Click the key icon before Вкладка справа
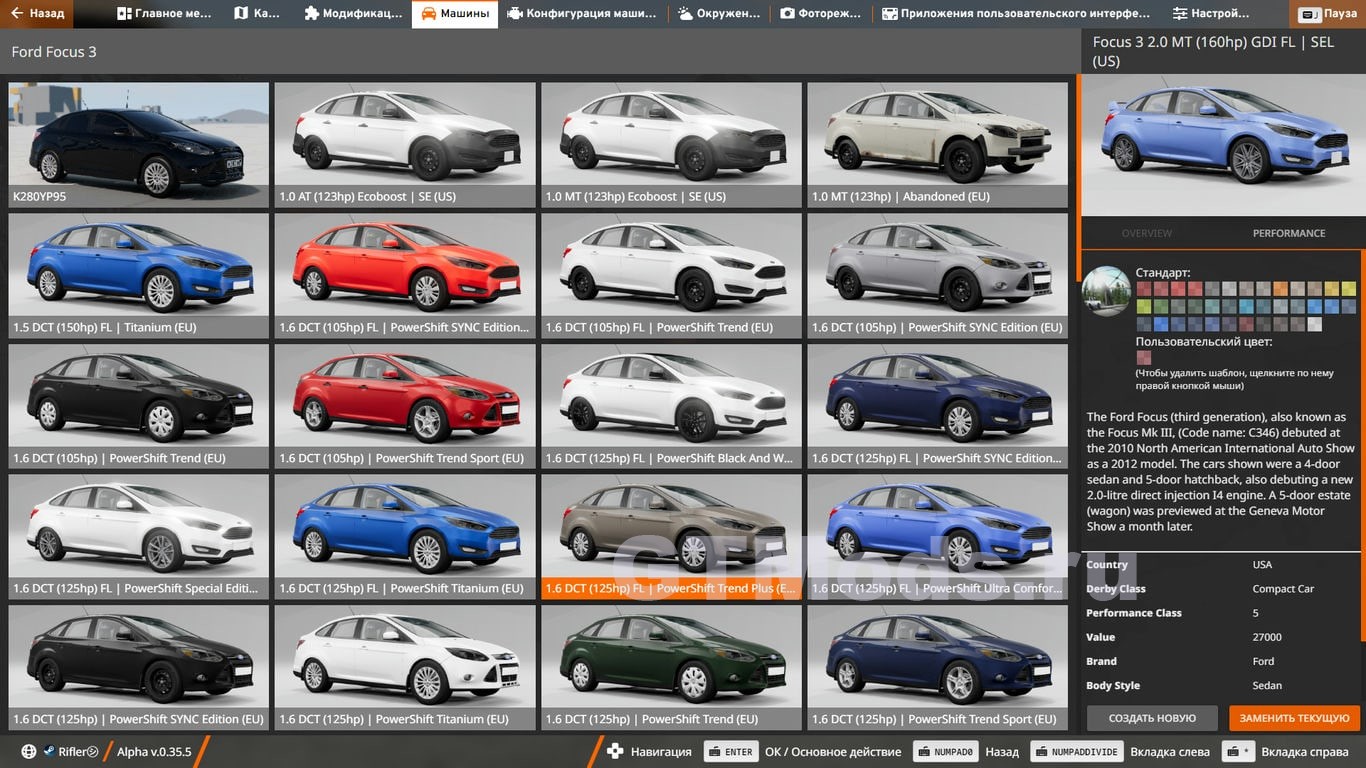 (x=1239, y=752)
